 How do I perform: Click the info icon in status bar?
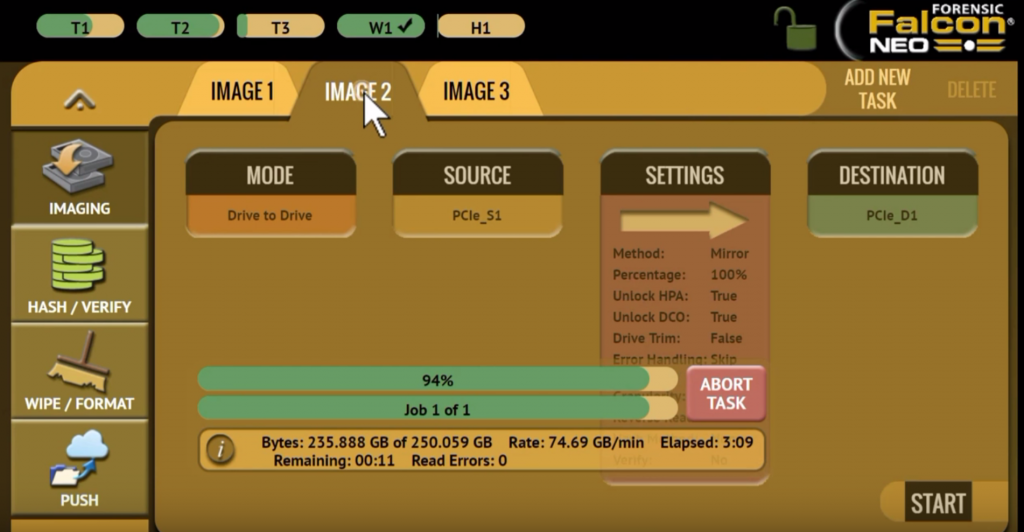220,450
